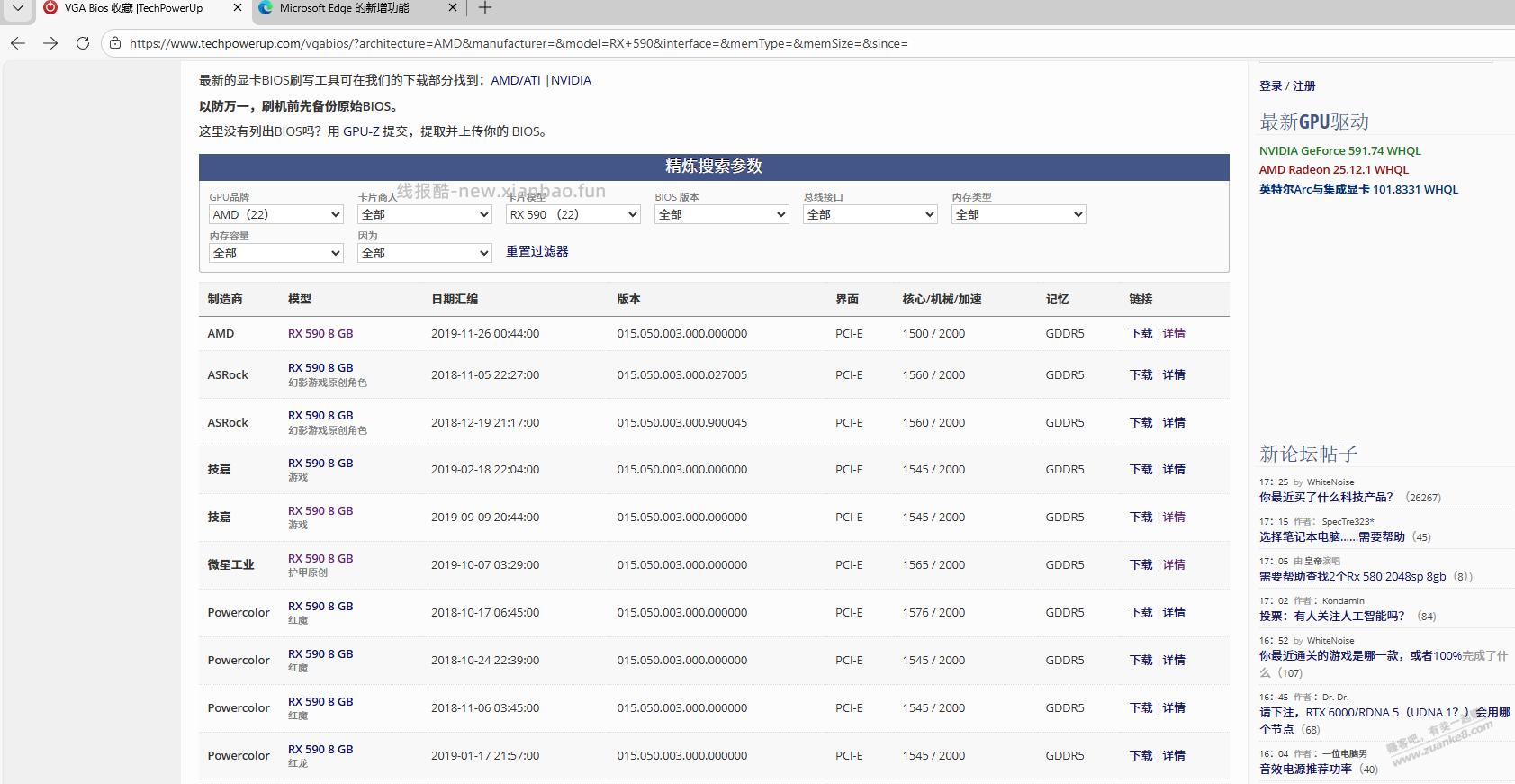Click 重置过滤器 reset filter link
Image resolution: width=1515 pixels, height=784 pixels.
tap(537, 251)
